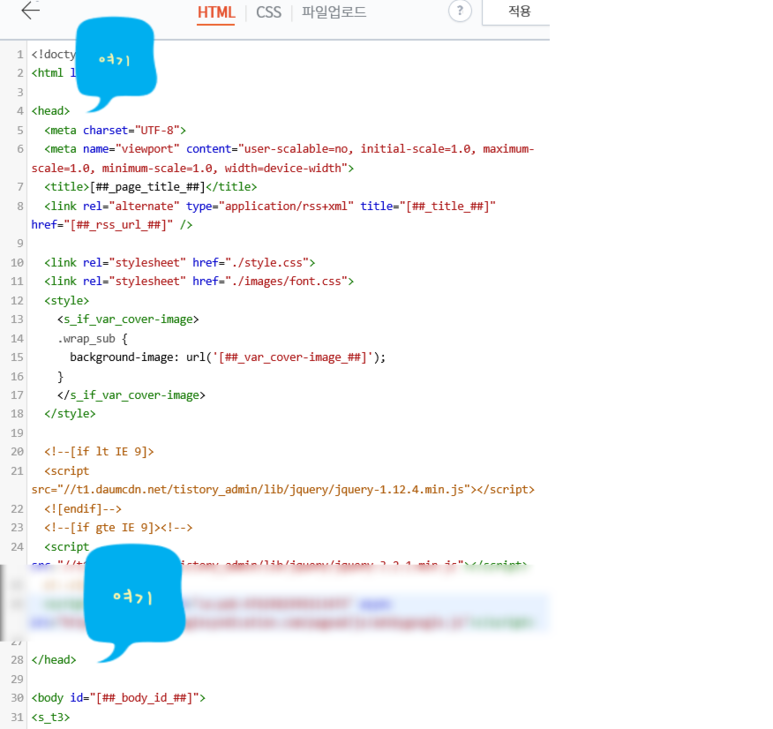Click the ./style.css stylesheet link line
The image size is (773, 729).
179,263
